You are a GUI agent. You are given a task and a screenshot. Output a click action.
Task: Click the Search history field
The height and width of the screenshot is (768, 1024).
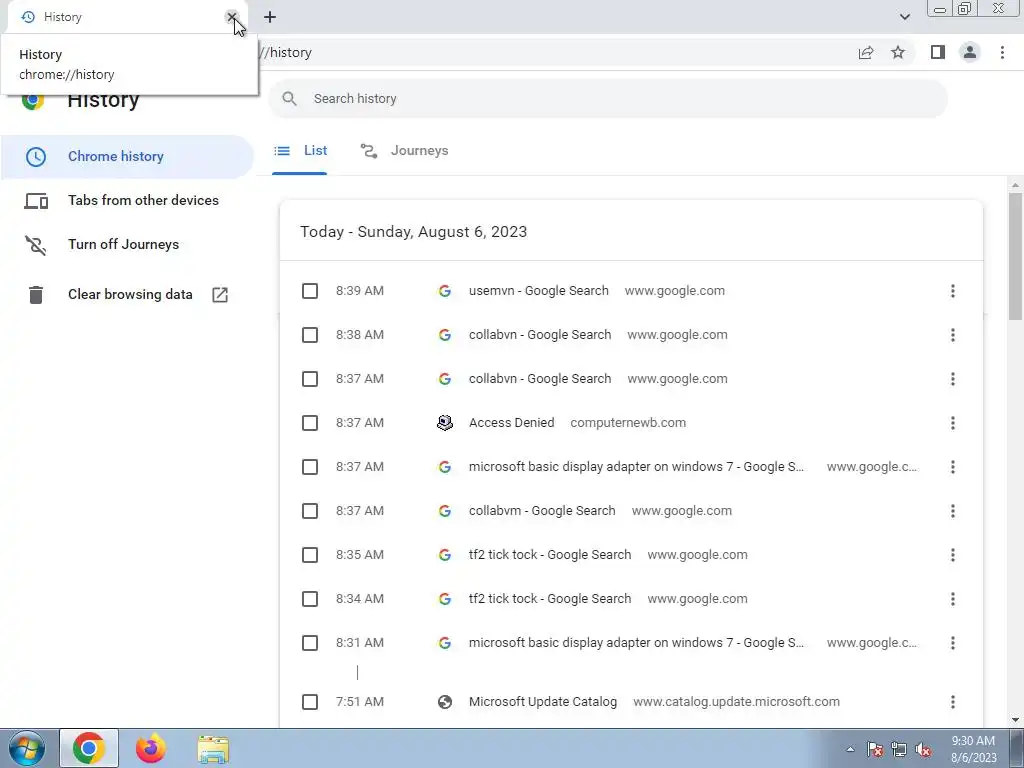[x=607, y=99]
